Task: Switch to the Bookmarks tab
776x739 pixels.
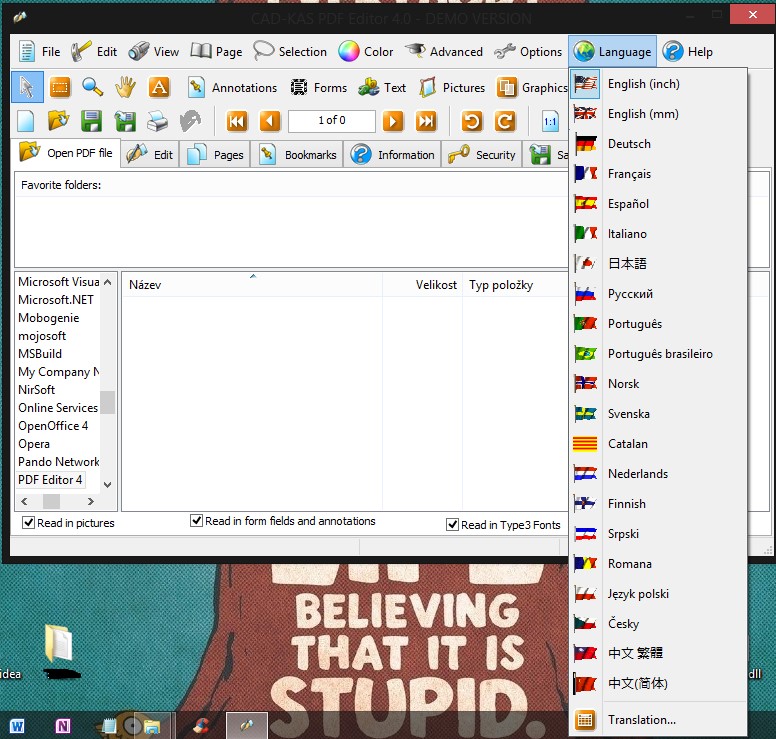Action: pyautogui.click(x=297, y=155)
